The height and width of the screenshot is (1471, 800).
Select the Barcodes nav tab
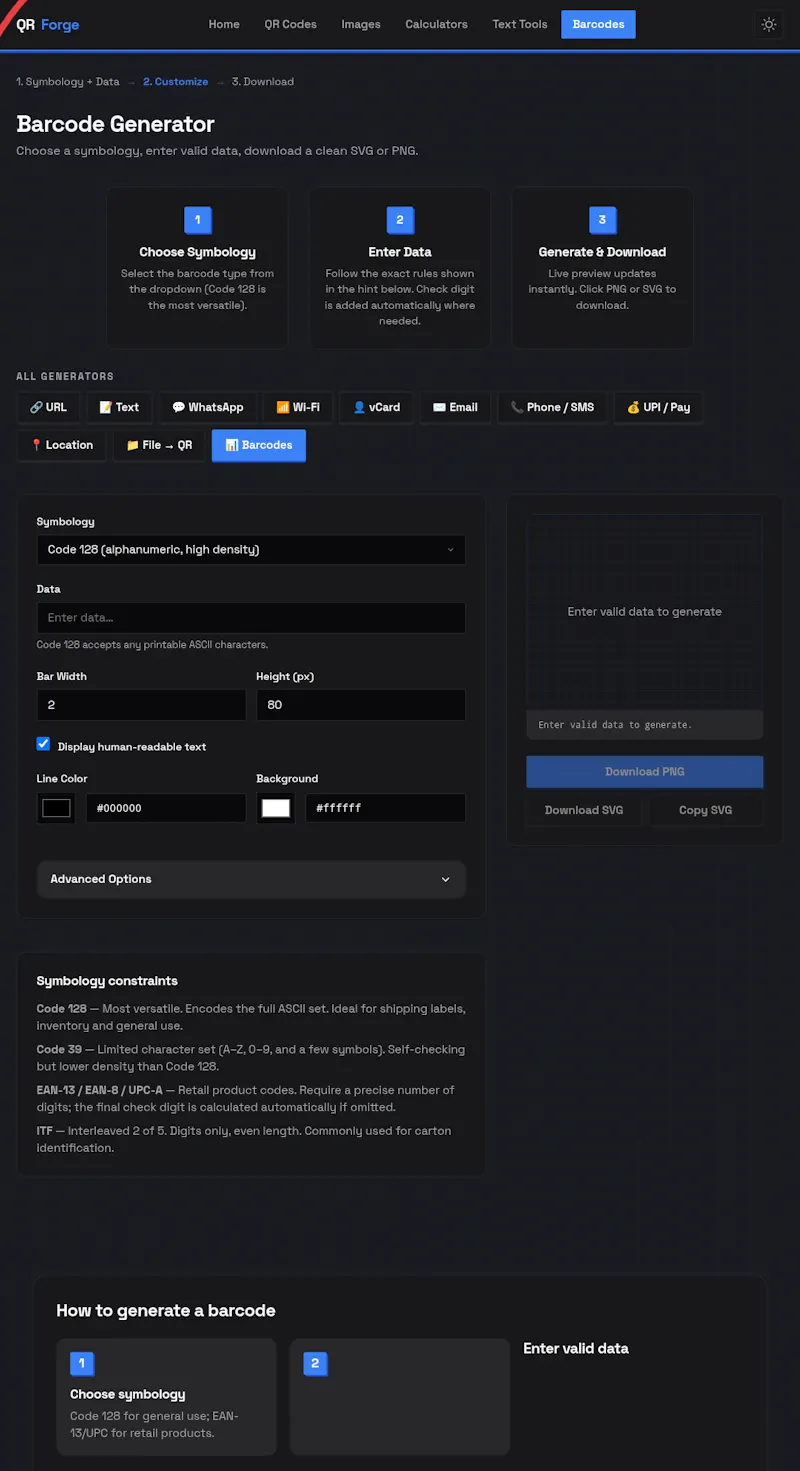(x=598, y=24)
